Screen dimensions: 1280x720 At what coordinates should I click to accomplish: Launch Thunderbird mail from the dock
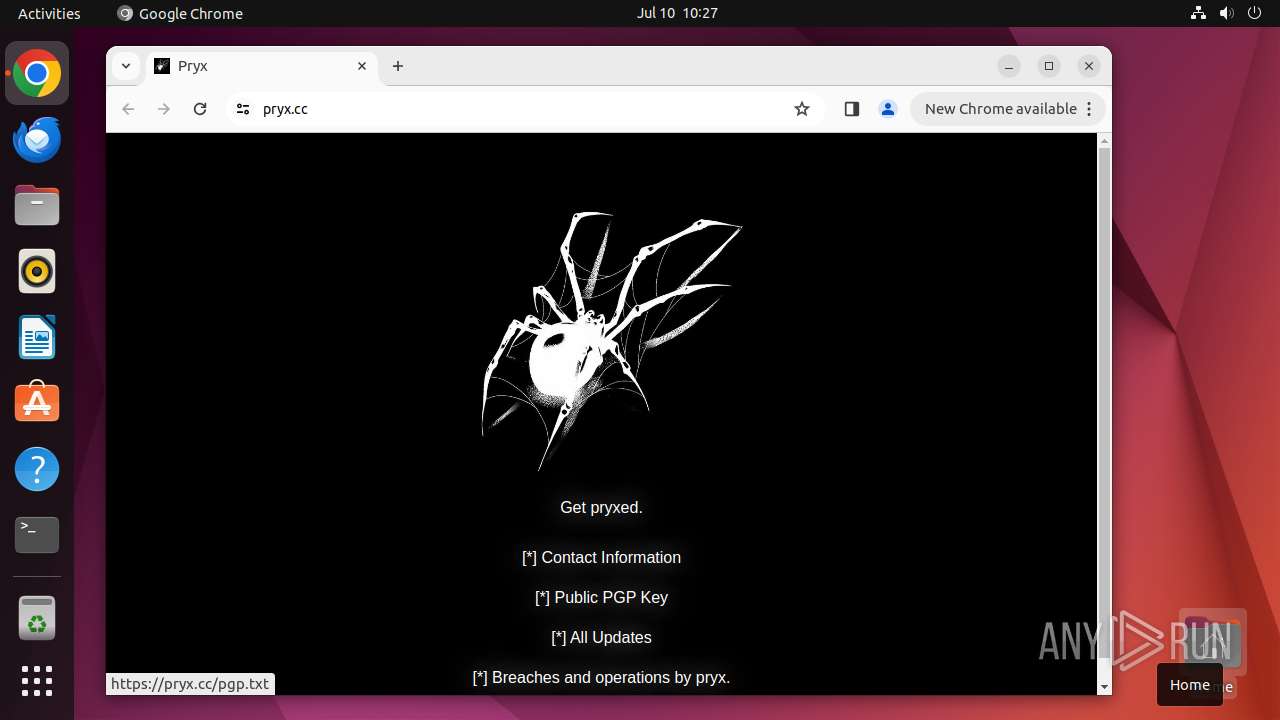37,139
